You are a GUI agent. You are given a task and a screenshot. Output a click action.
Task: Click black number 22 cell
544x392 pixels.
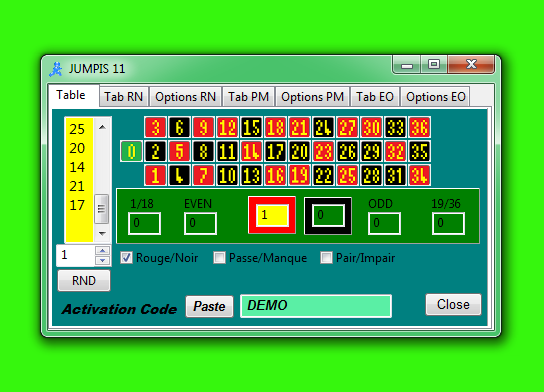coord(323,175)
